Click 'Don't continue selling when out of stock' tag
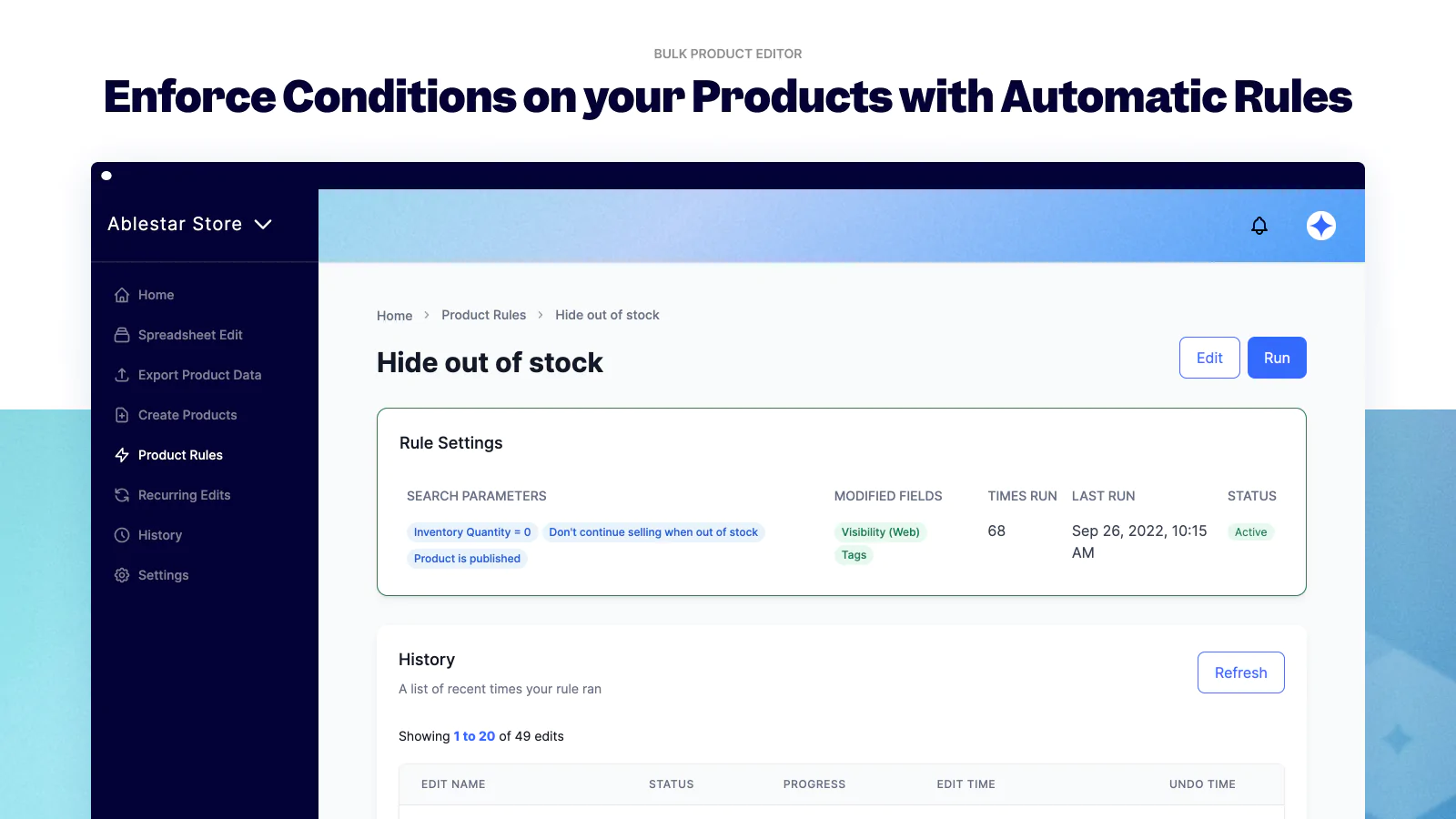This screenshot has width=1456, height=819. (653, 532)
